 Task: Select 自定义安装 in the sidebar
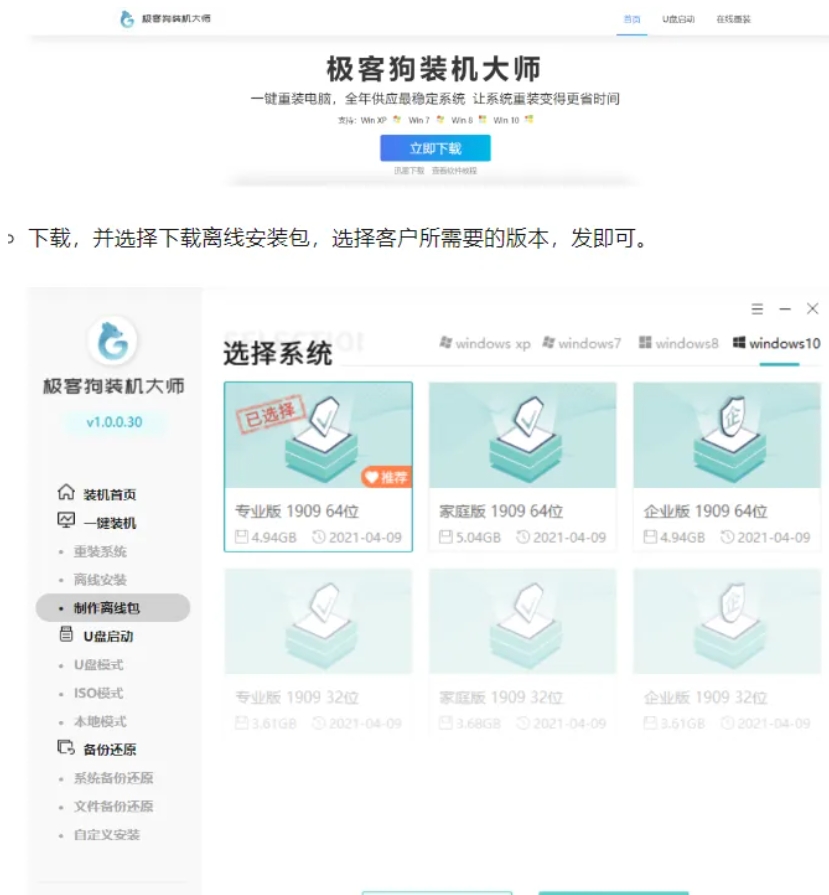[107, 835]
